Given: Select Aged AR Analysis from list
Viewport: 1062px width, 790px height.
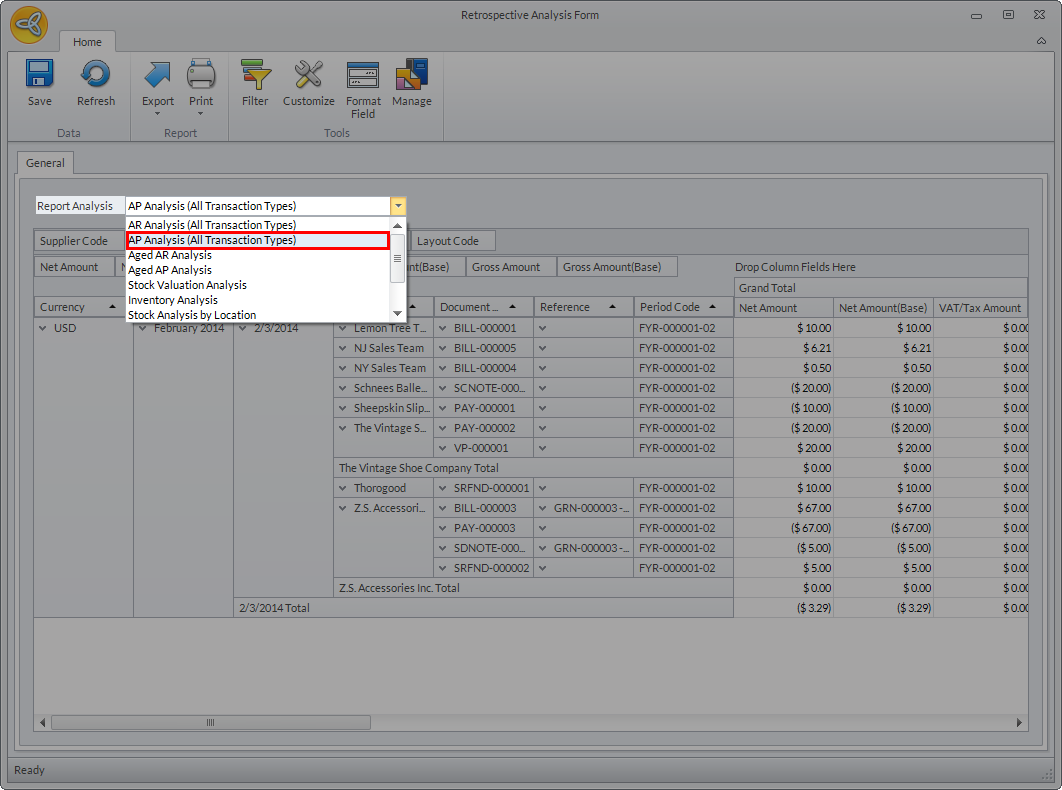Looking at the screenshot, I should click(170, 255).
